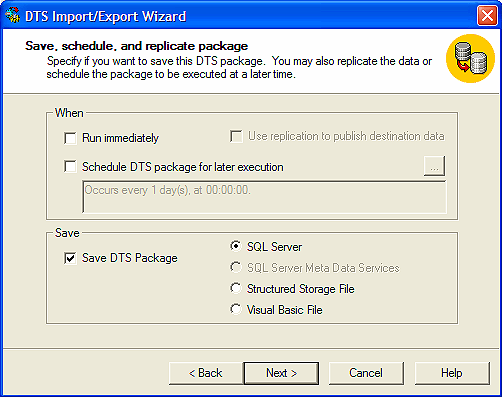Open schedule editor with the ellipsis button
The height and width of the screenshot is (397, 502).
tap(434, 166)
